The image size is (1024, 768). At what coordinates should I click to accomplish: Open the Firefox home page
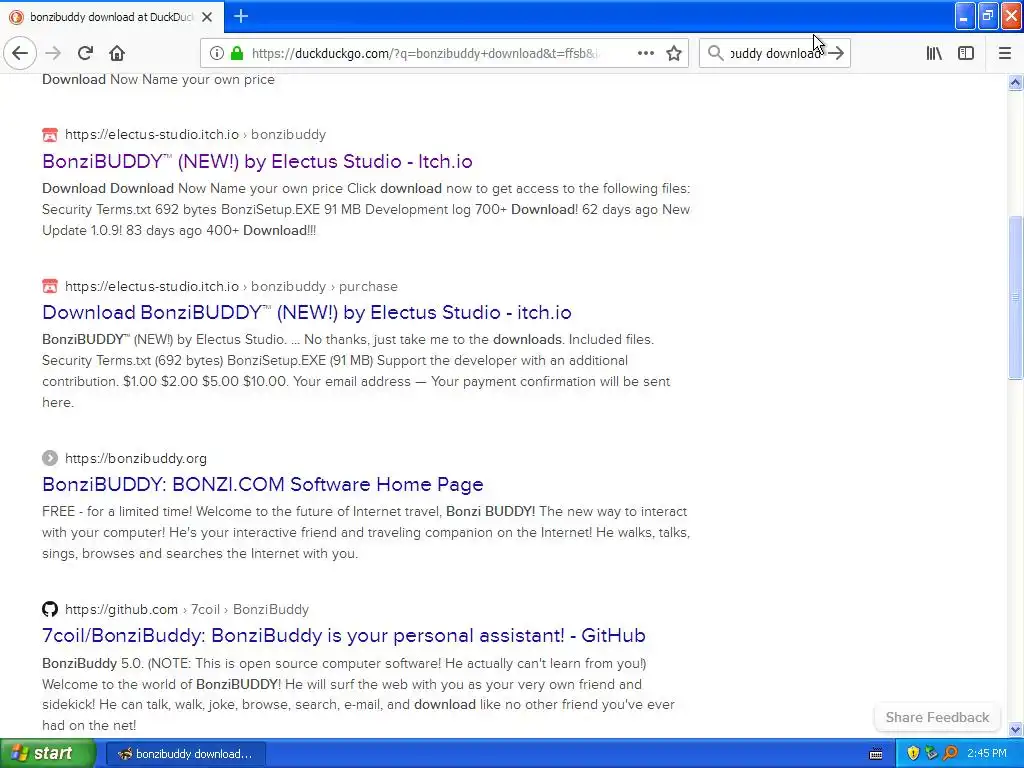click(x=117, y=53)
